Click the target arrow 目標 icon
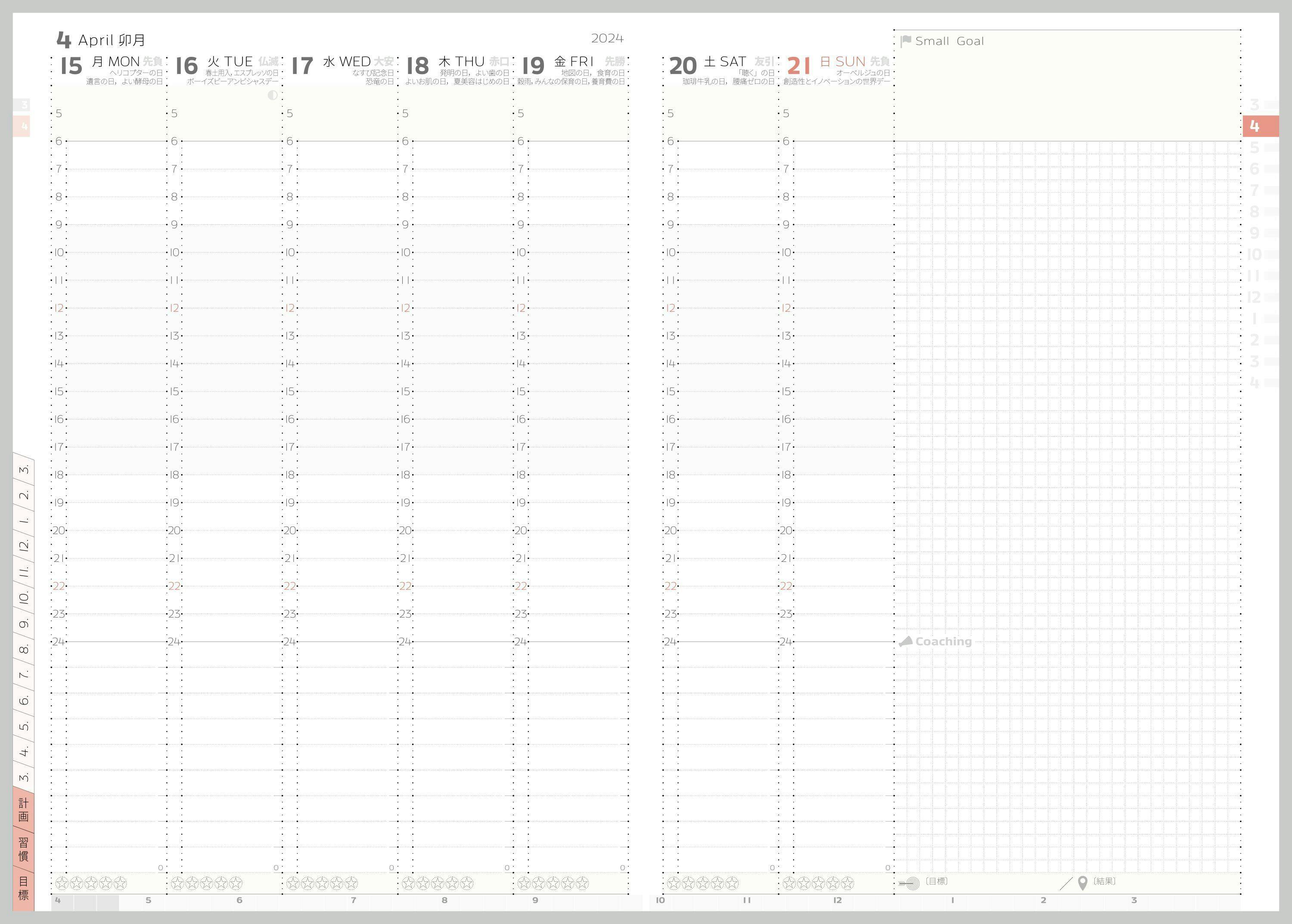Viewport: 1292px width, 924px height. point(910,884)
